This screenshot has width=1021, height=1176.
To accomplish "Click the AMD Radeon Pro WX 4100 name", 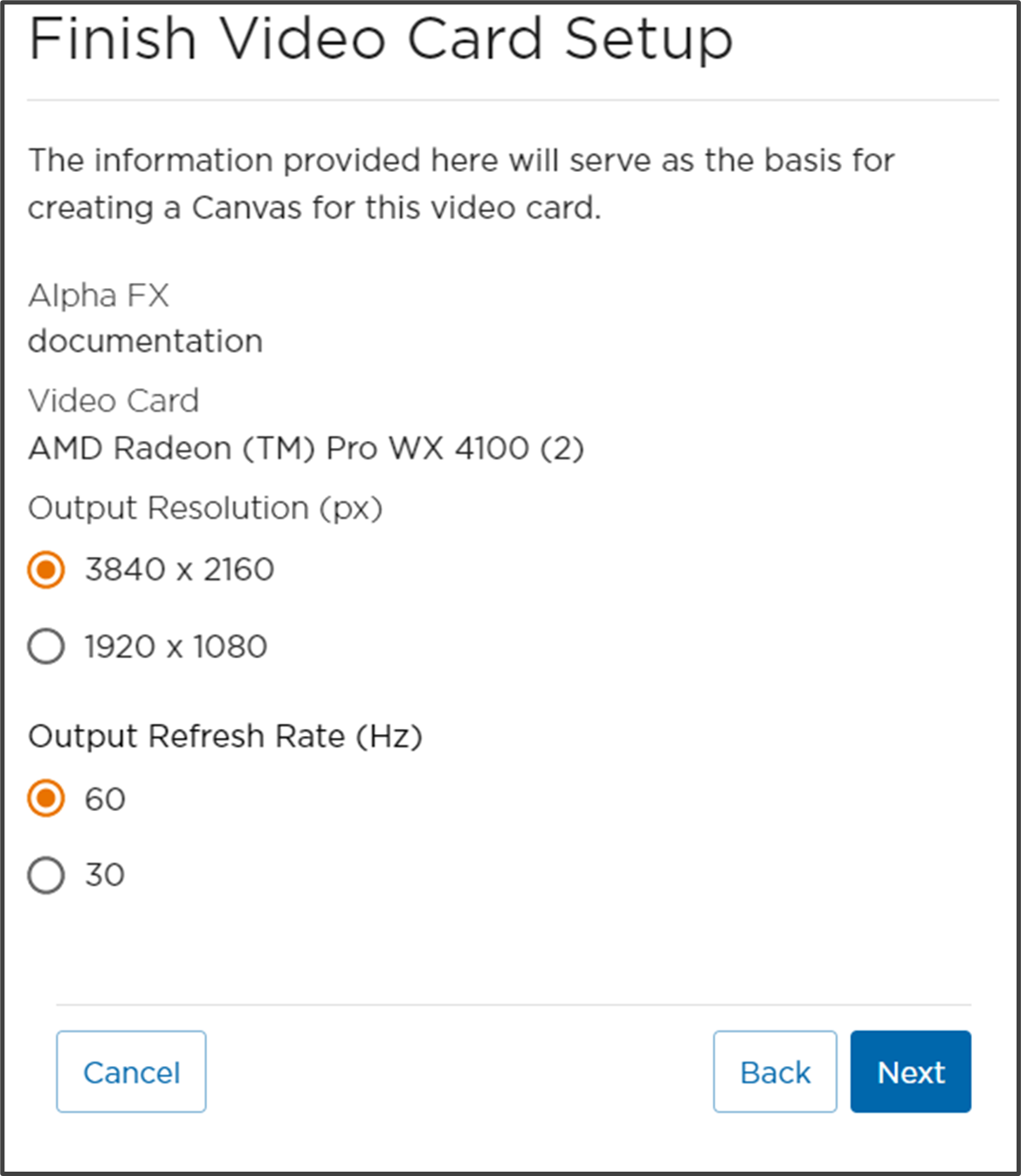I will (306, 449).
